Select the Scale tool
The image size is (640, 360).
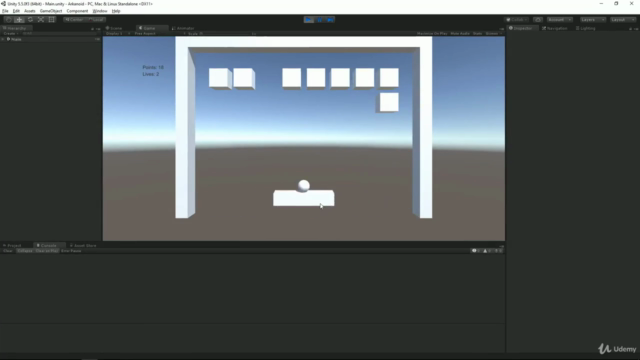[x=41, y=20]
